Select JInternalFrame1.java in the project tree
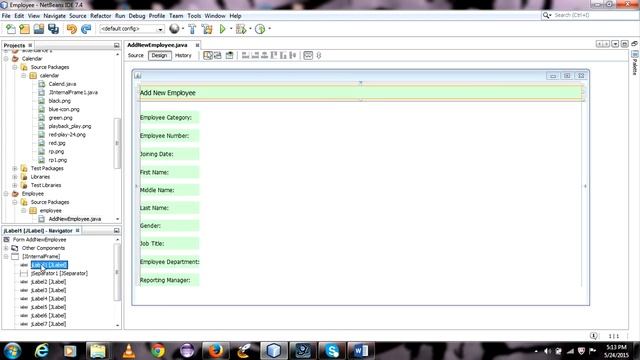Screen dimensions: 640x360 pyautogui.click(x=73, y=92)
